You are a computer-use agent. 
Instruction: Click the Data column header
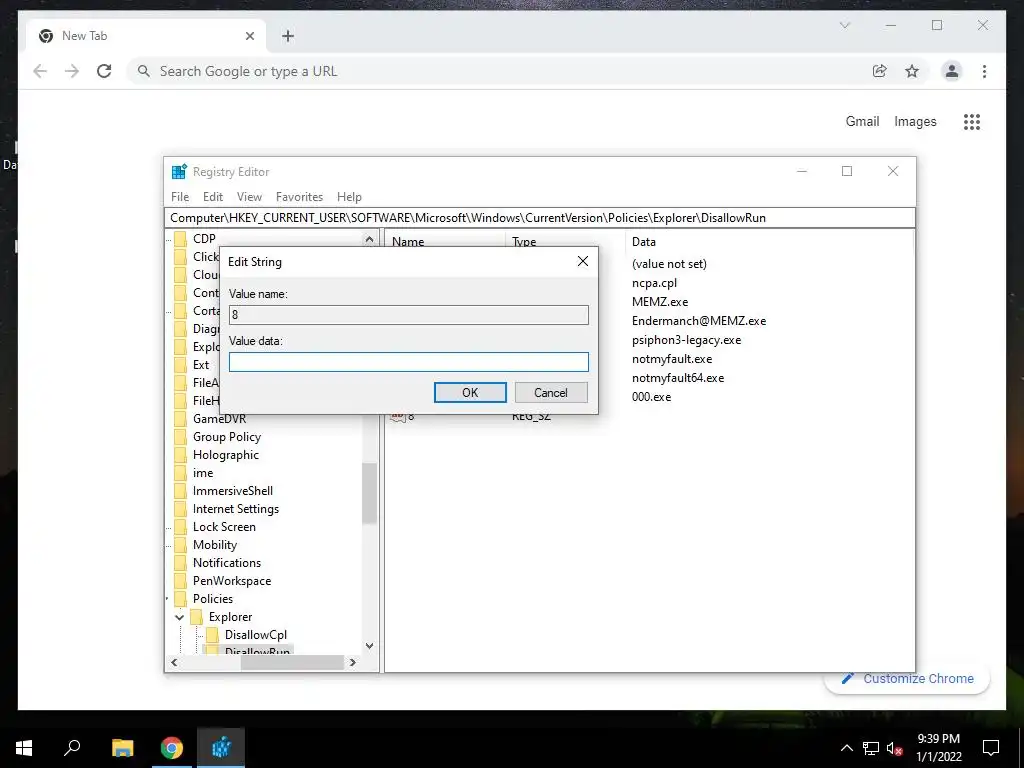pos(643,242)
